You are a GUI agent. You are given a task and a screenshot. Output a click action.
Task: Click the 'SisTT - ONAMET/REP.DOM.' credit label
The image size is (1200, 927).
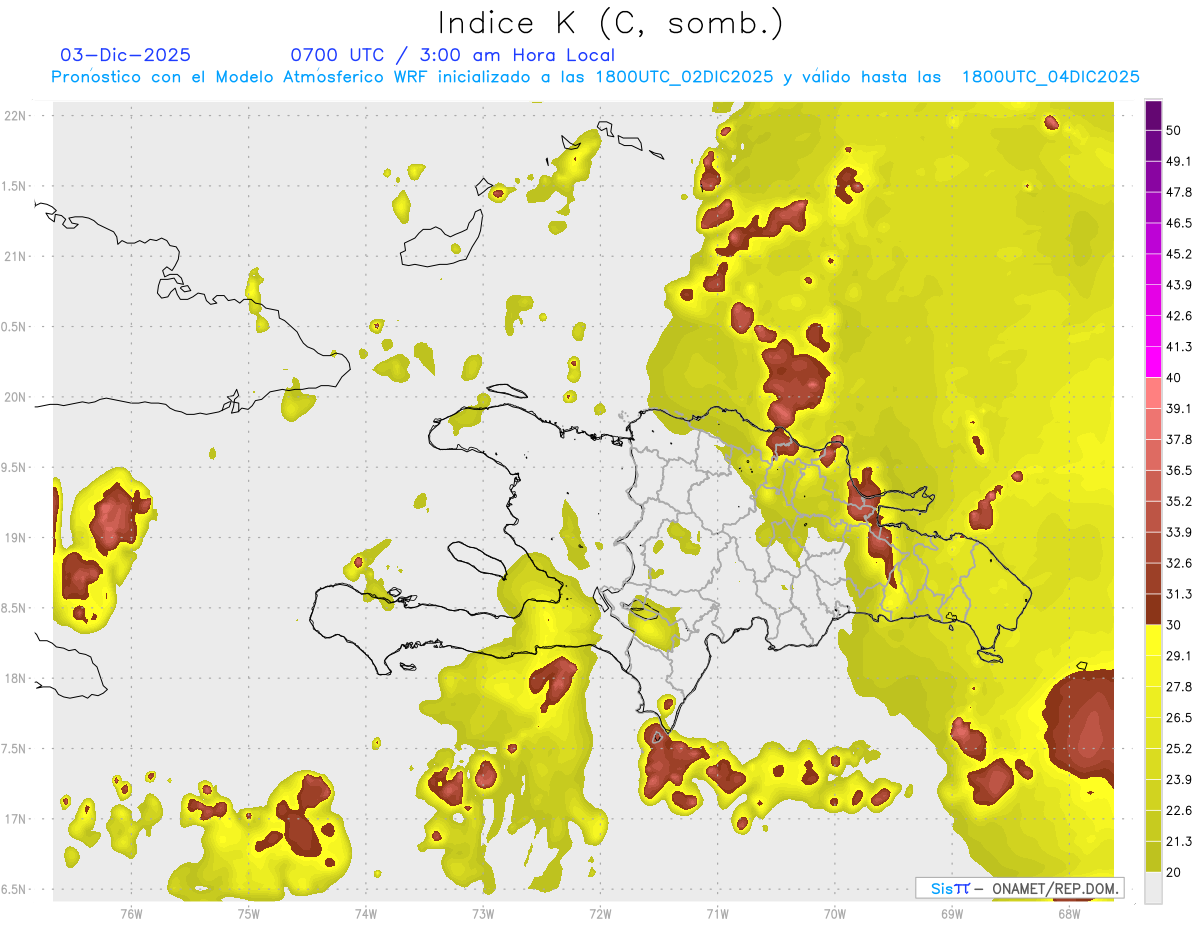pos(1019,888)
